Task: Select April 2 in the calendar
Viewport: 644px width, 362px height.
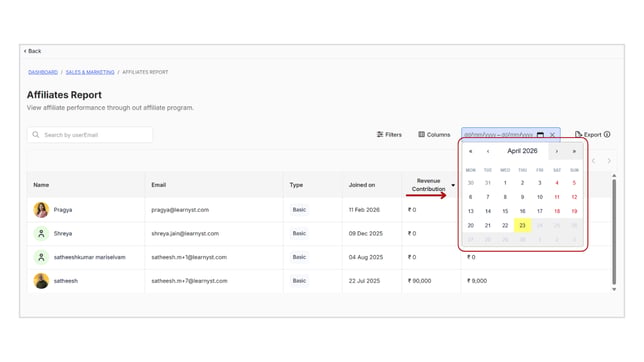Action: click(x=522, y=183)
